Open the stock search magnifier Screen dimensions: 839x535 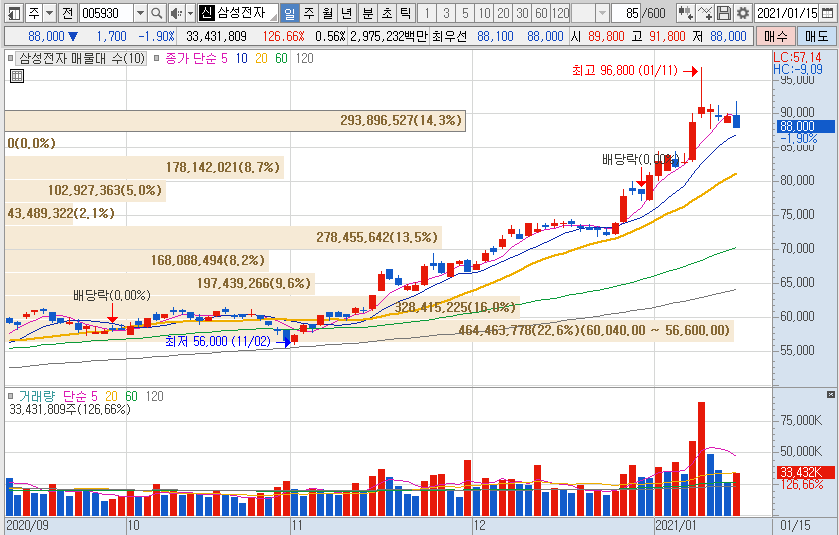(156, 13)
